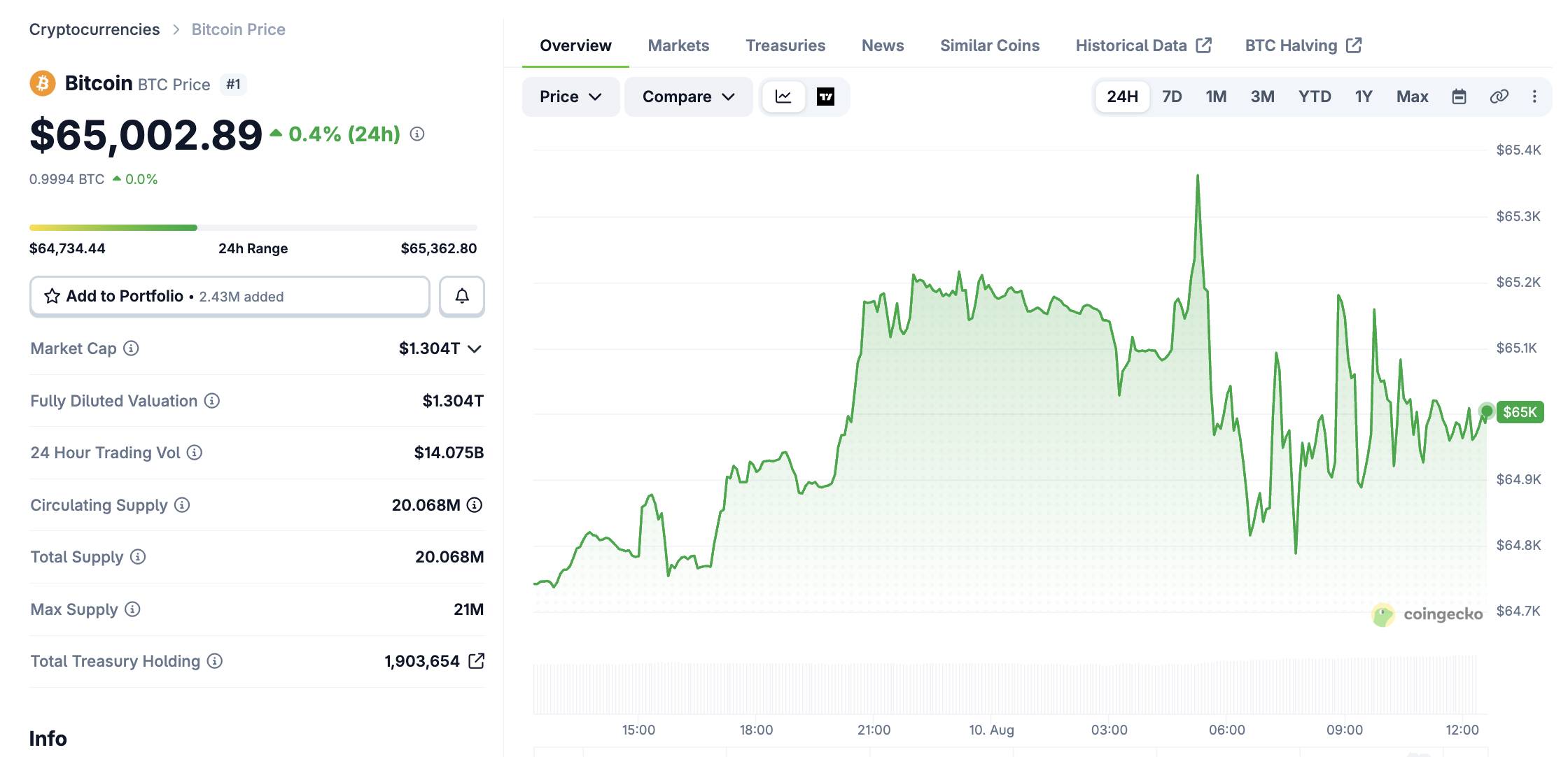Viewport: 1568px width, 757px height.
Task: Switch to the line chart view icon
Action: (x=783, y=97)
